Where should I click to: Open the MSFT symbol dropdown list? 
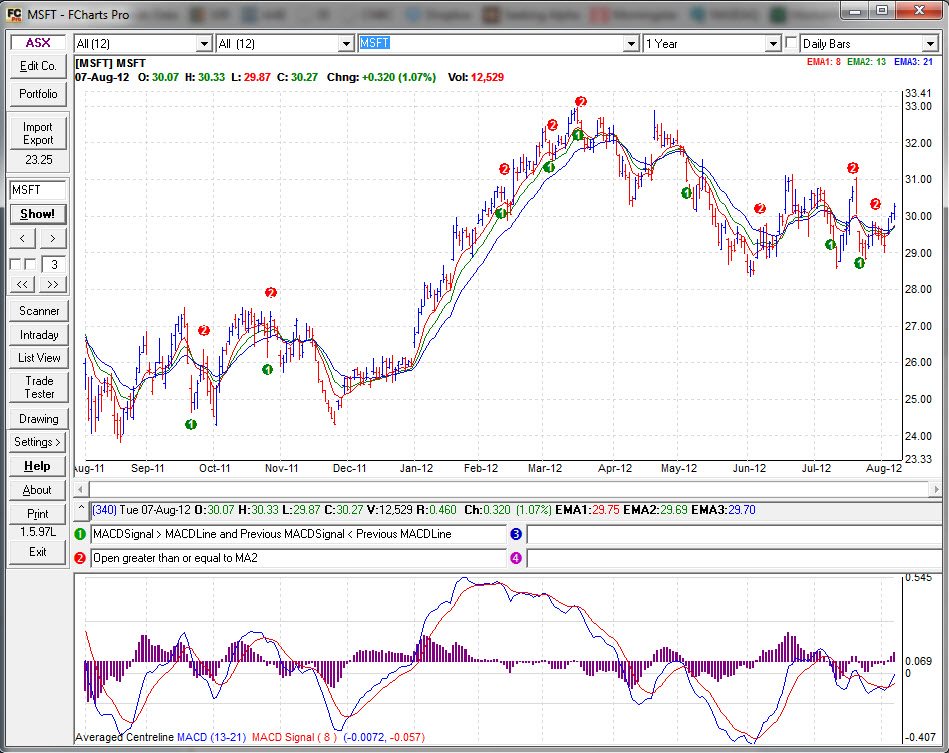pyautogui.click(x=631, y=44)
